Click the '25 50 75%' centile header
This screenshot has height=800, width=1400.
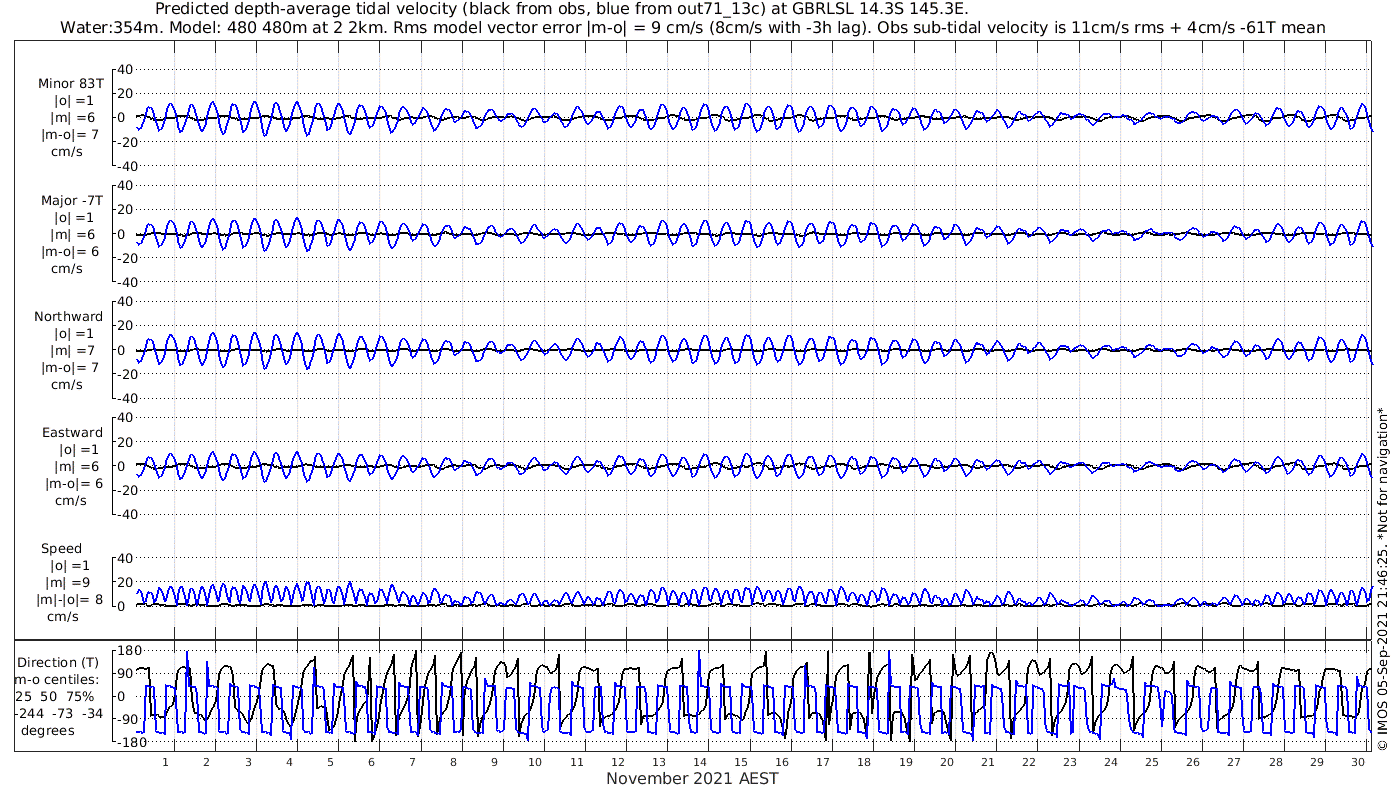tap(55, 696)
